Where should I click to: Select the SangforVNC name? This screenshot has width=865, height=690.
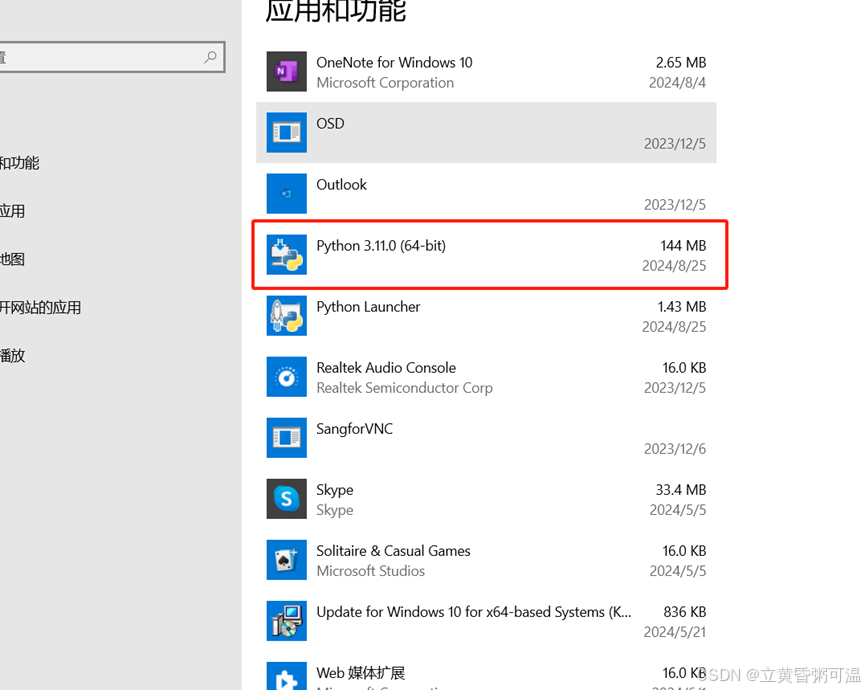click(x=355, y=429)
